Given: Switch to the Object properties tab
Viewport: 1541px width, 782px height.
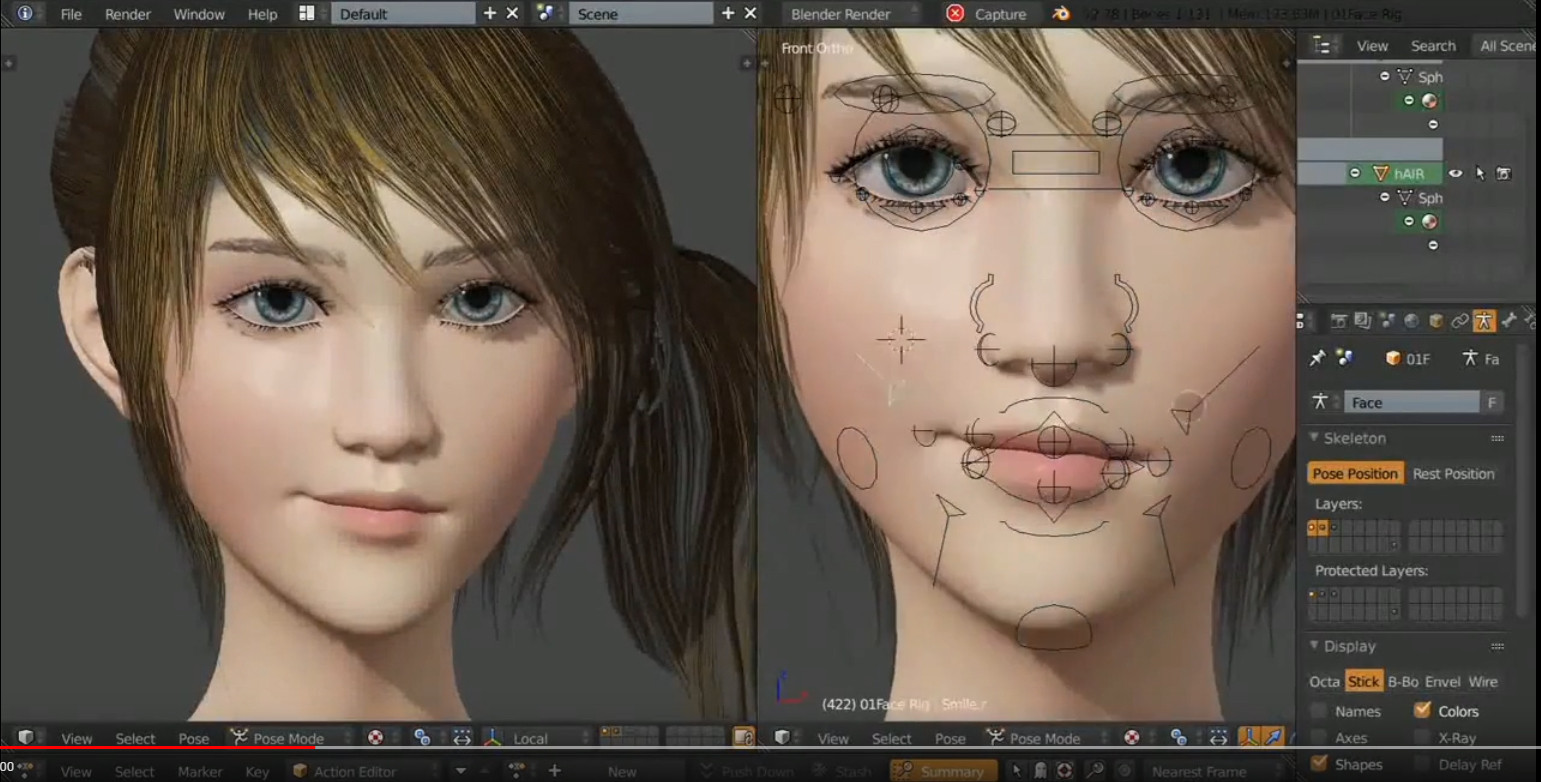Looking at the screenshot, I should pos(1436,320).
